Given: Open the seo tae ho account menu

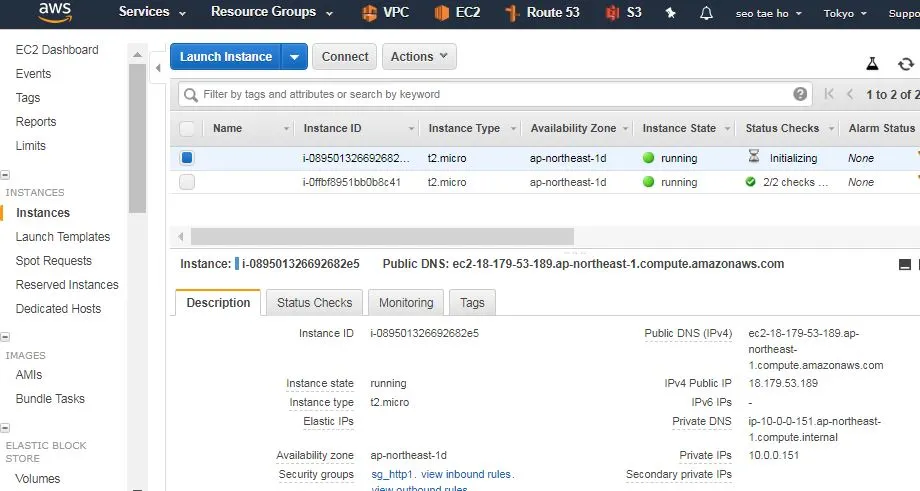Looking at the screenshot, I should pyautogui.click(x=769, y=13).
